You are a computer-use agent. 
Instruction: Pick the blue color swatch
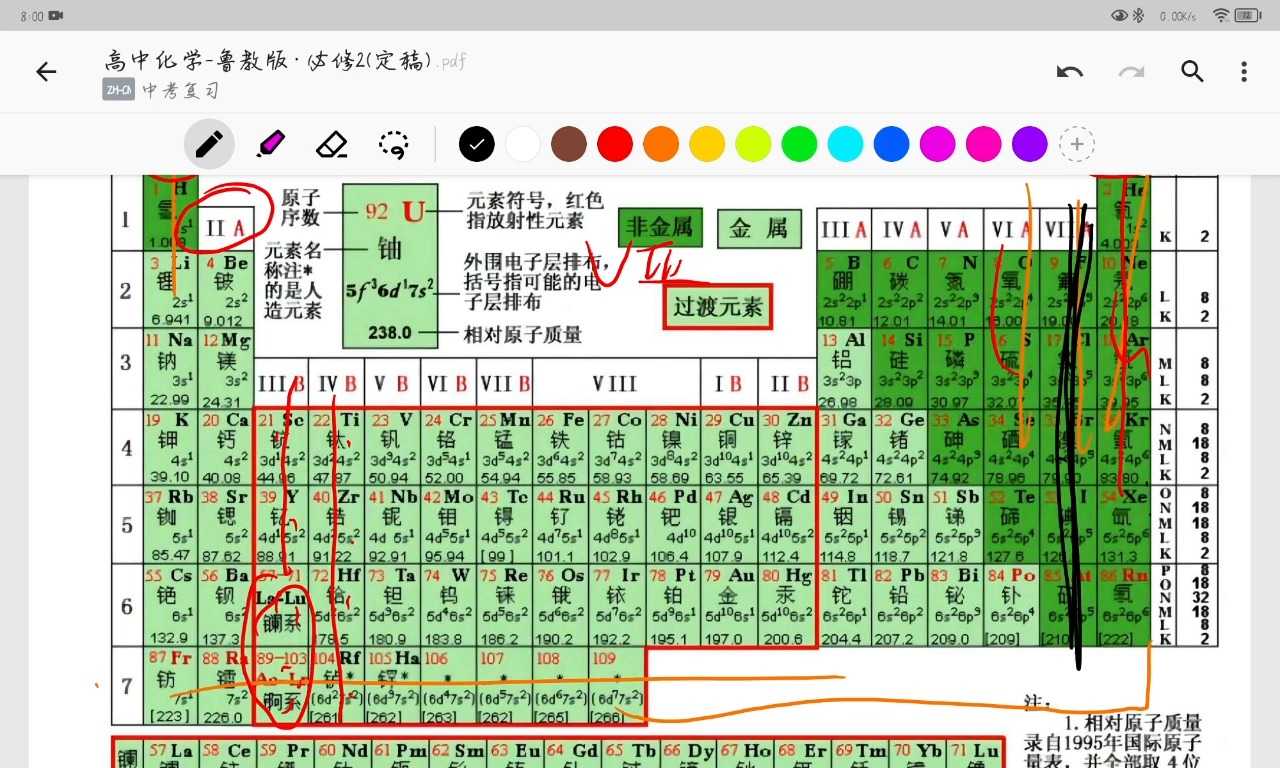pos(891,144)
